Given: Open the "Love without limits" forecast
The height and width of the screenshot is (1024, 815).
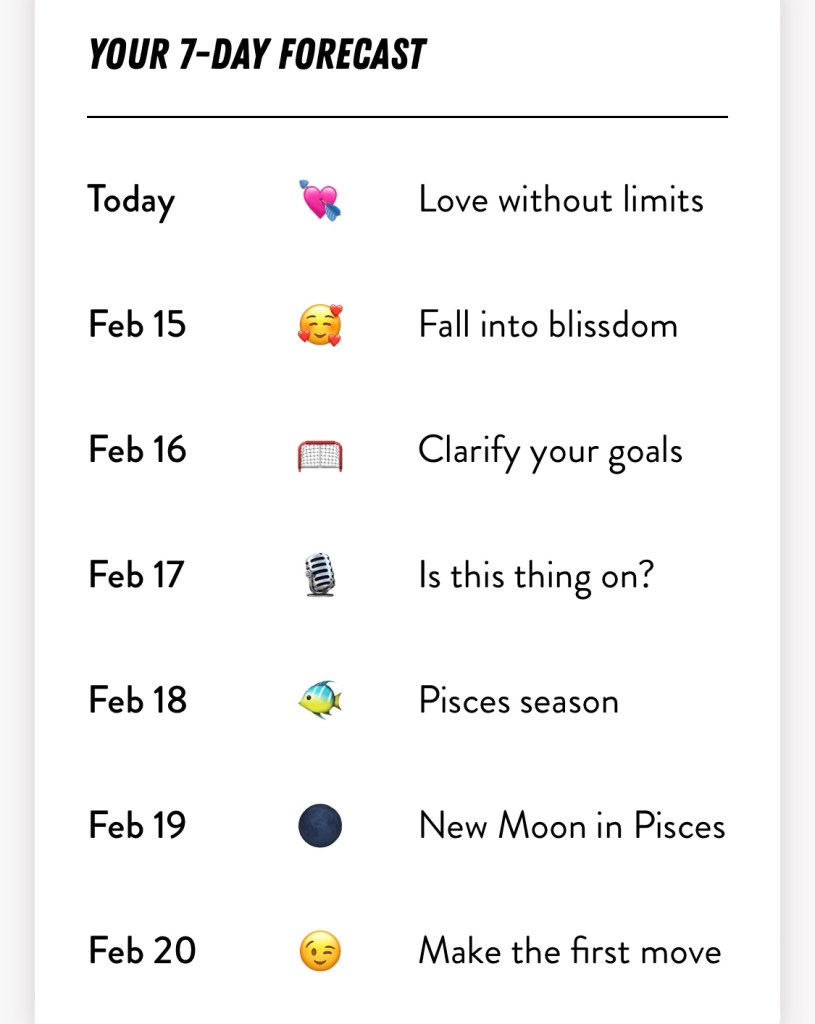Looking at the screenshot, I should click(x=560, y=200).
